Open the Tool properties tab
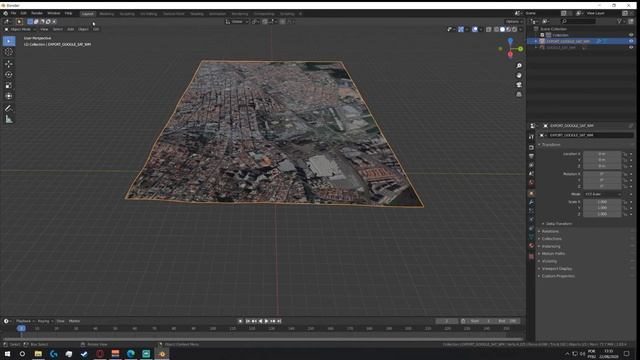The image size is (640, 360). point(531,137)
